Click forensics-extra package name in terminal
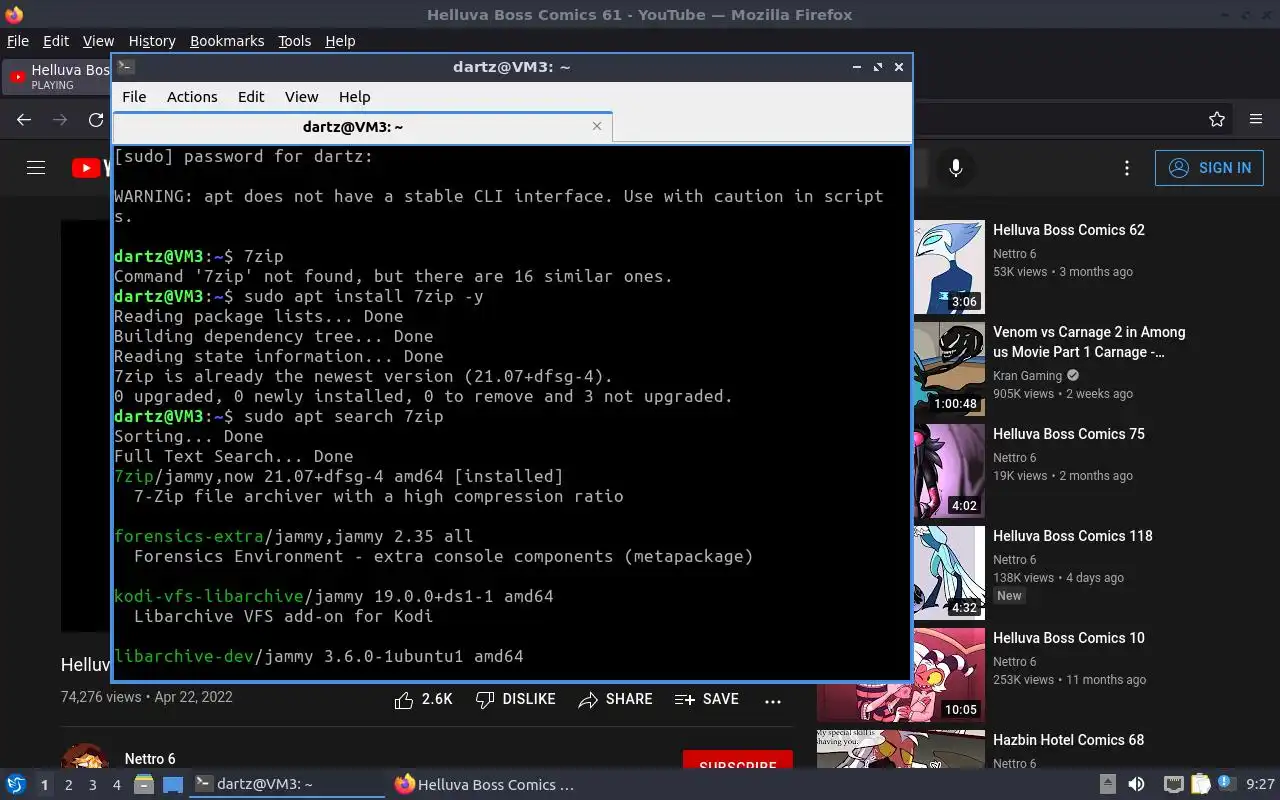 [188, 536]
